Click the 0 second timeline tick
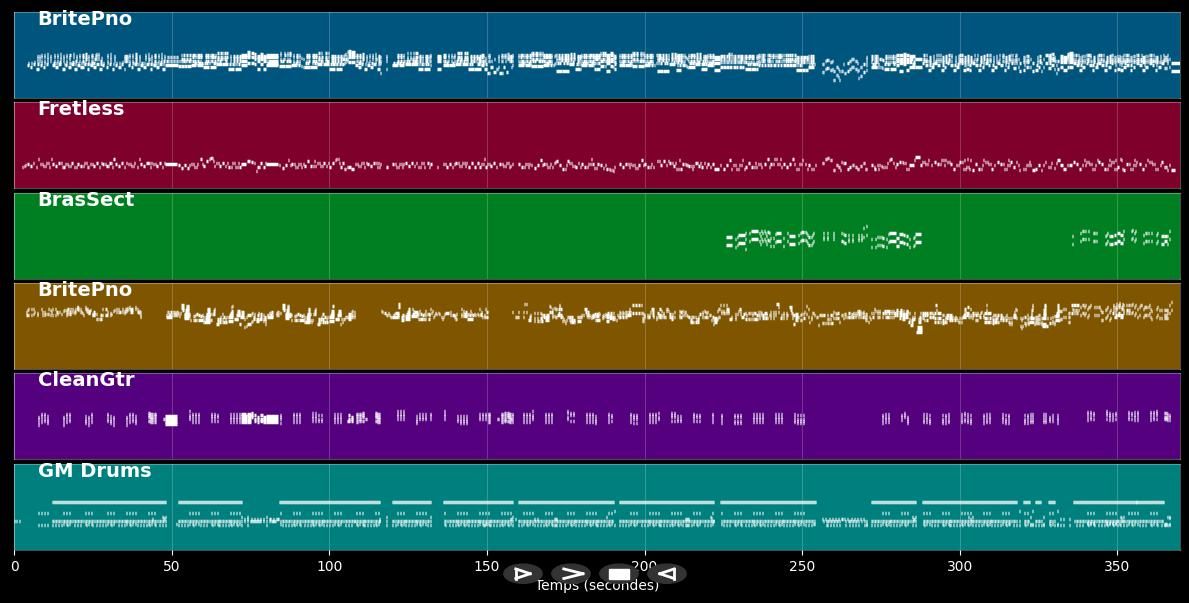 [x=15, y=567]
